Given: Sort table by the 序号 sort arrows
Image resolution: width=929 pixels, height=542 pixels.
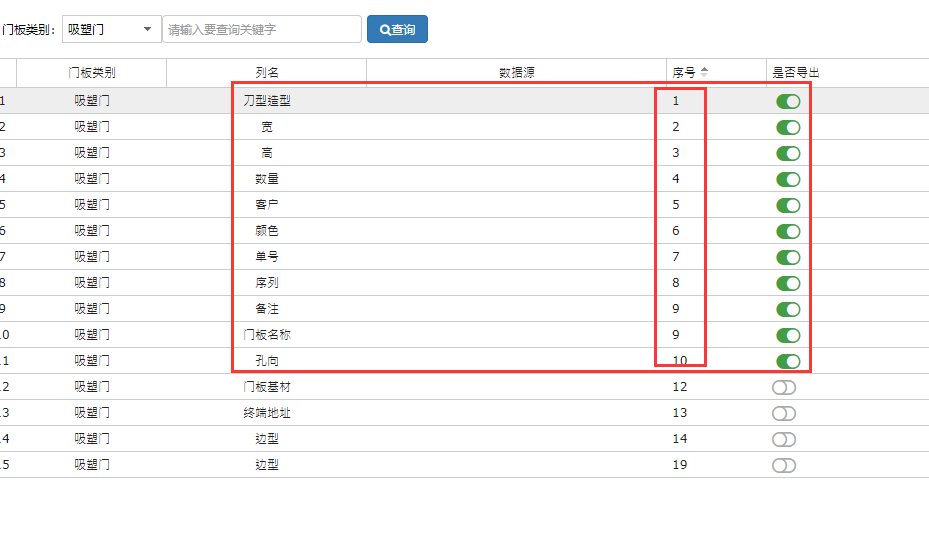Looking at the screenshot, I should pyautogui.click(x=704, y=72).
